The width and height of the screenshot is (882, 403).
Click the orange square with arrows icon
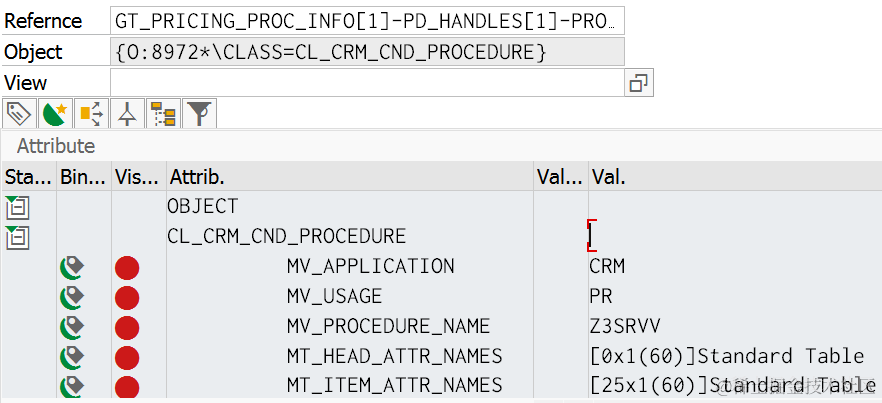91,114
